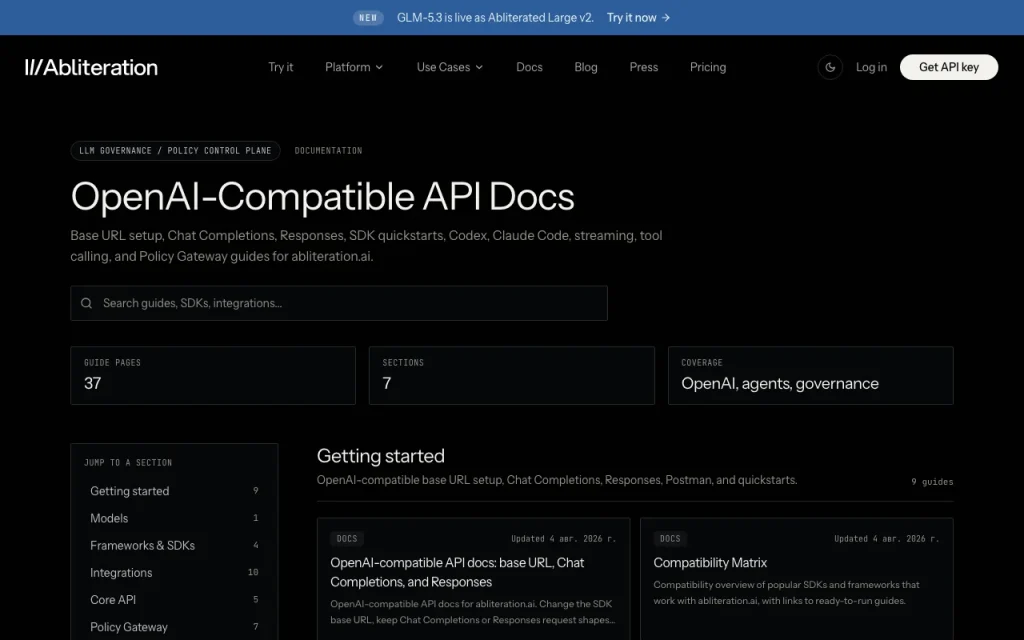Screen dimensions: 1024x640
Task: Click the Documentation breadcrumb label
Action: click(x=328, y=151)
